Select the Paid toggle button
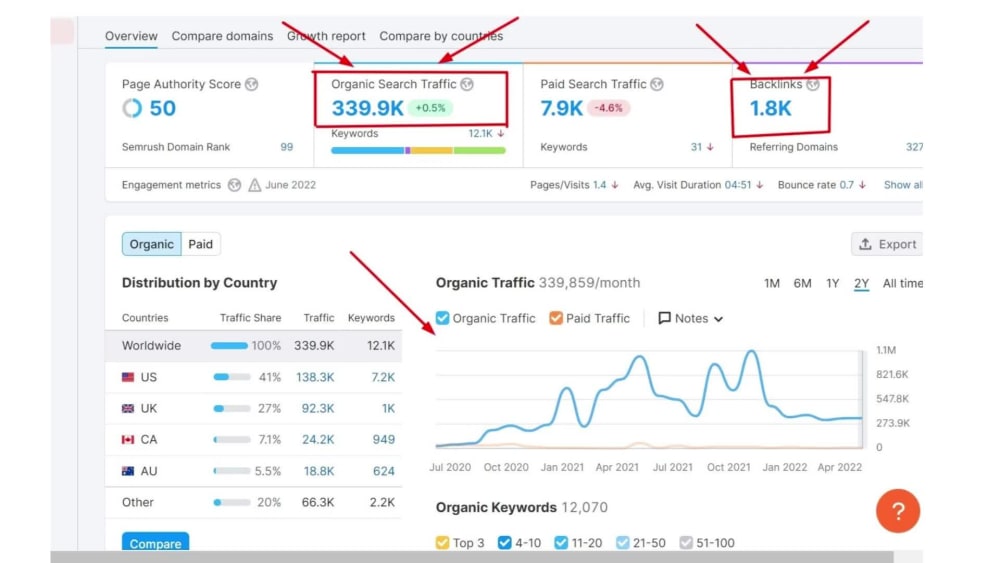 [x=200, y=244]
